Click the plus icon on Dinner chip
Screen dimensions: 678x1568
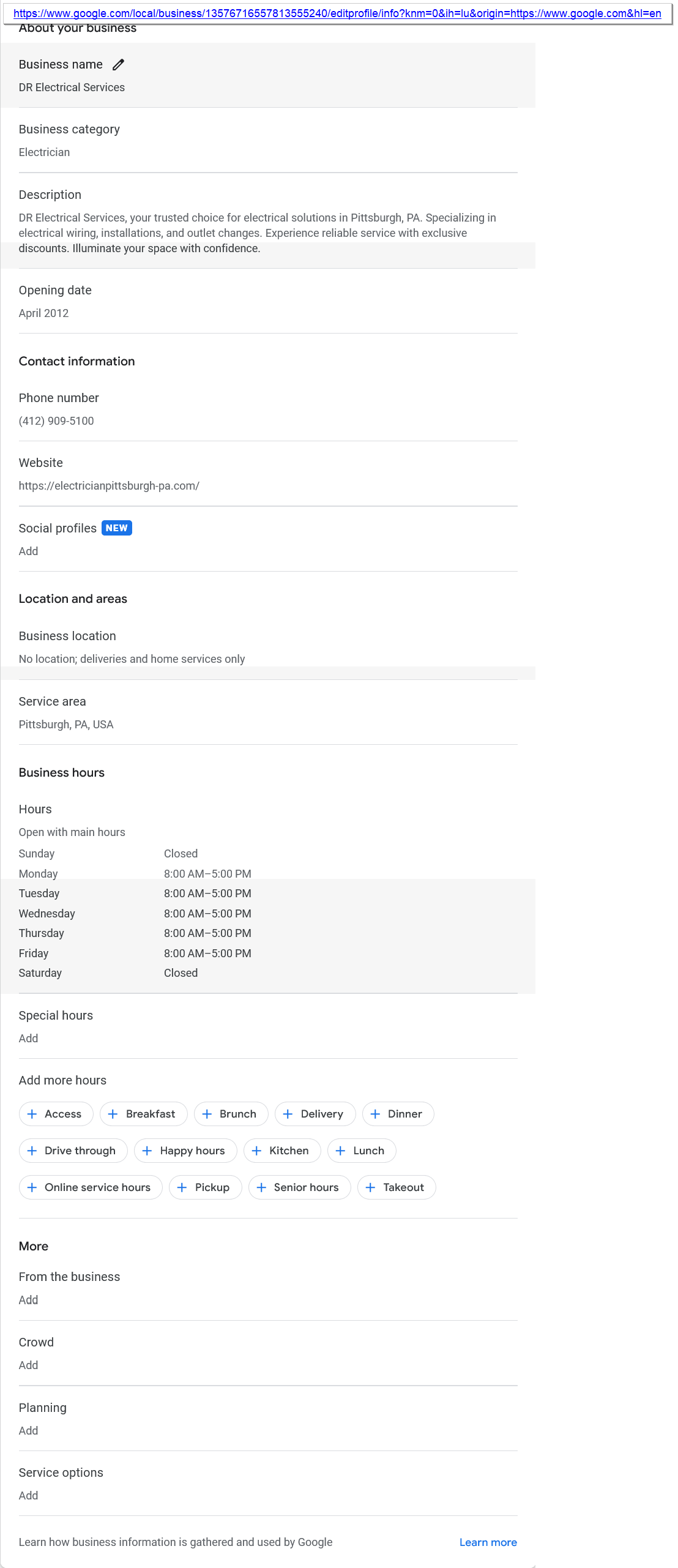click(375, 1114)
